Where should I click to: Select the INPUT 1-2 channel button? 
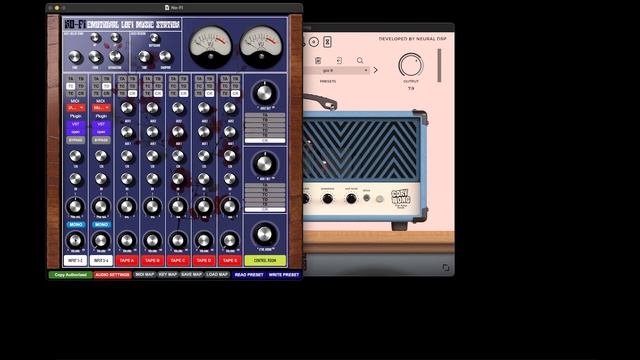76,260
